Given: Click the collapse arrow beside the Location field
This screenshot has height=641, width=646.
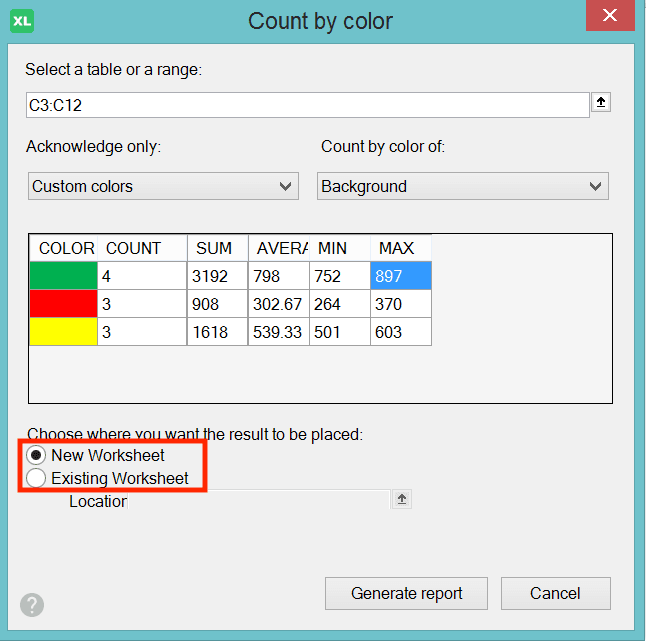Looking at the screenshot, I should click(x=402, y=499).
